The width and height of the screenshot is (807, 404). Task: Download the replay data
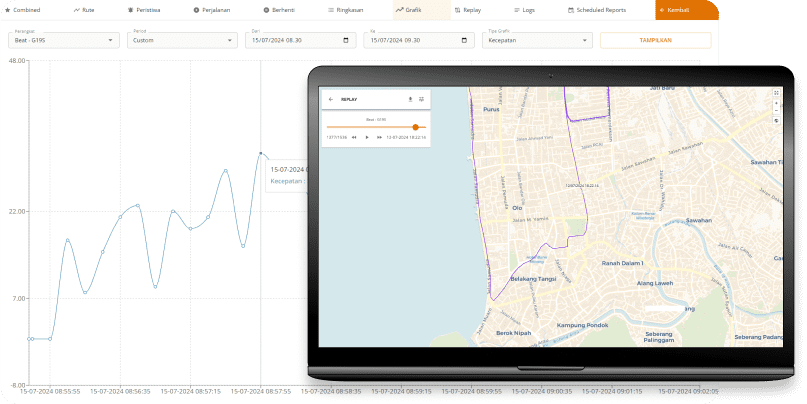[410, 100]
